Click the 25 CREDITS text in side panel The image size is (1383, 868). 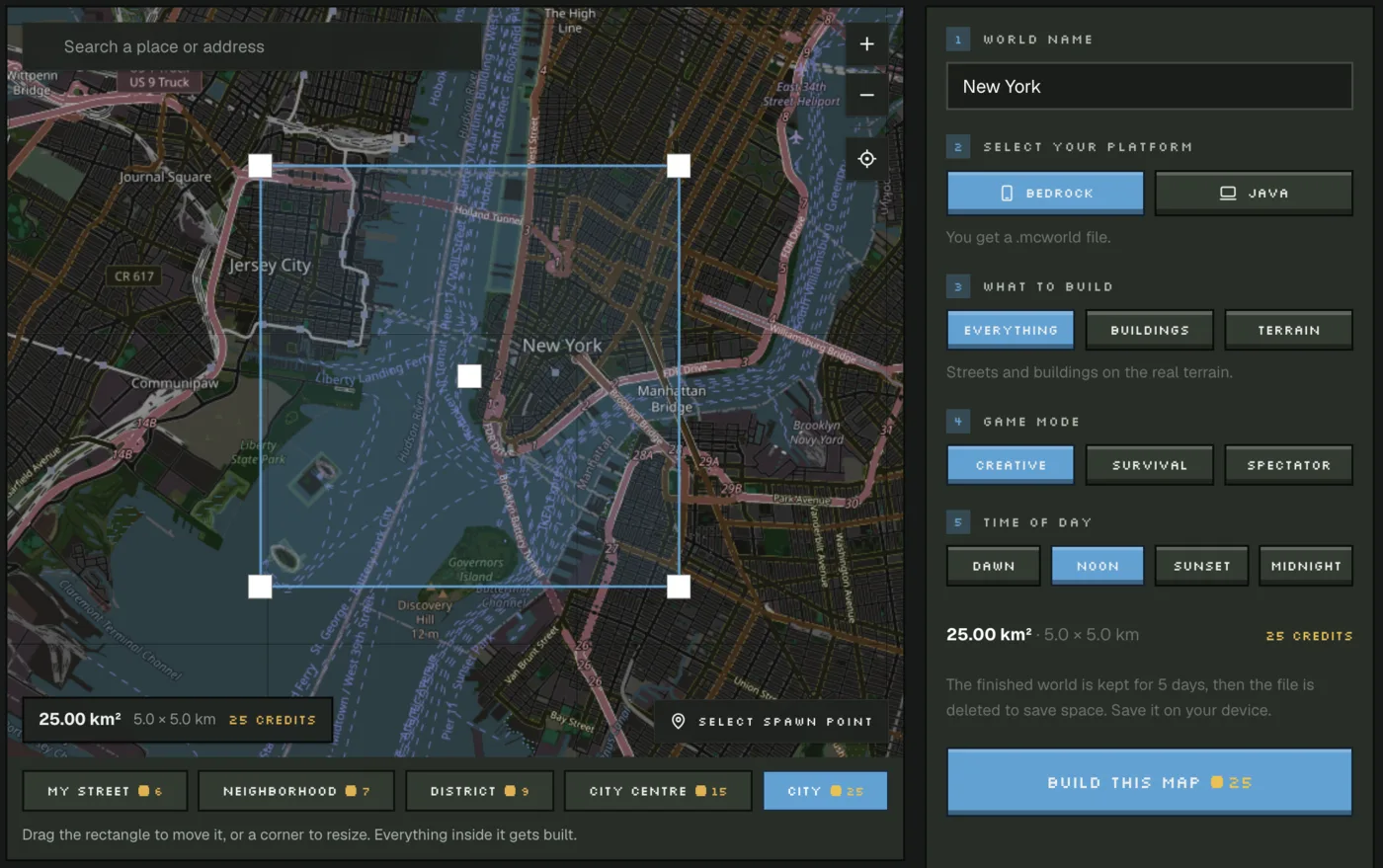click(1309, 636)
